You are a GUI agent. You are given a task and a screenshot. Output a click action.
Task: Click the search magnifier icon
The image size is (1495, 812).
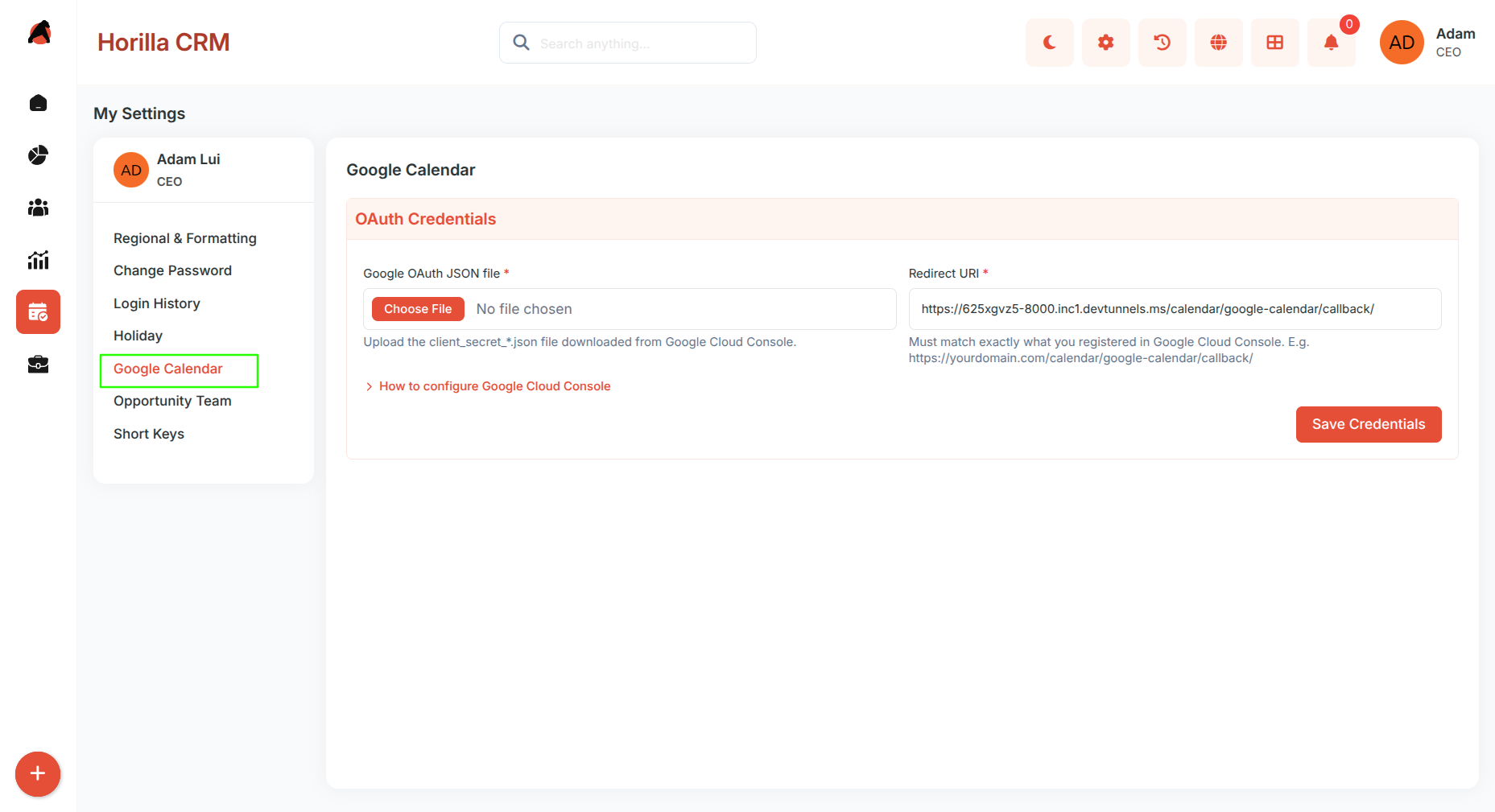point(522,43)
